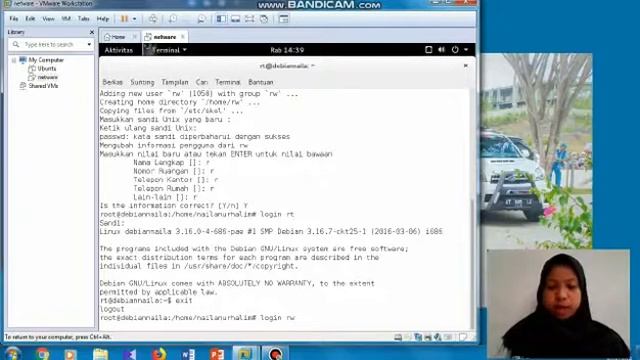Open the Bantuan terminal menu

pyautogui.click(x=260, y=82)
